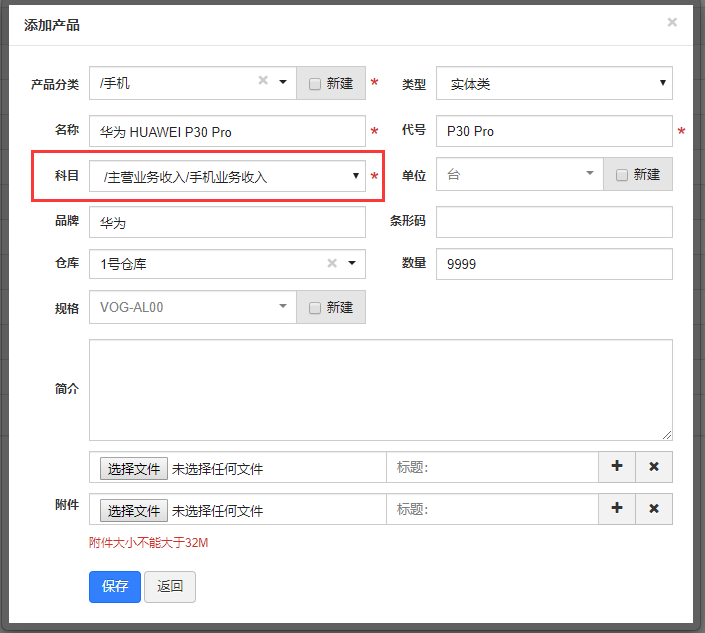This screenshot has width=705, height=633.
Task: Expand the 科目 dropdown 主营业务收入/手机业务收入
Action: [227, 176]
